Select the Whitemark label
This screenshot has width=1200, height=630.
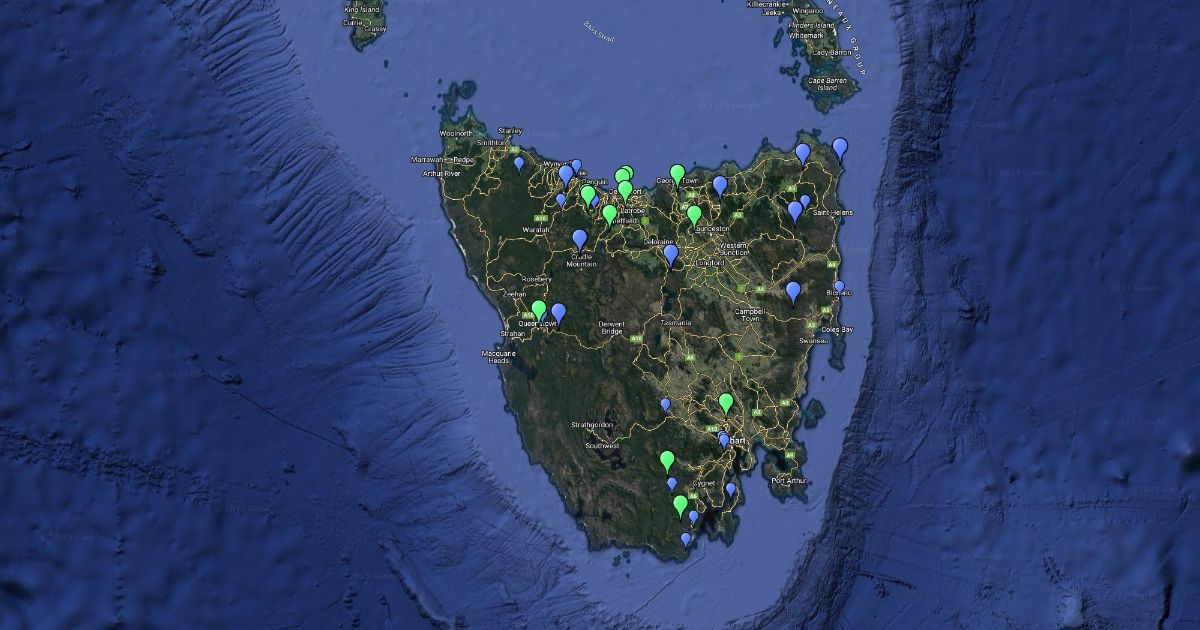[807, 35]
